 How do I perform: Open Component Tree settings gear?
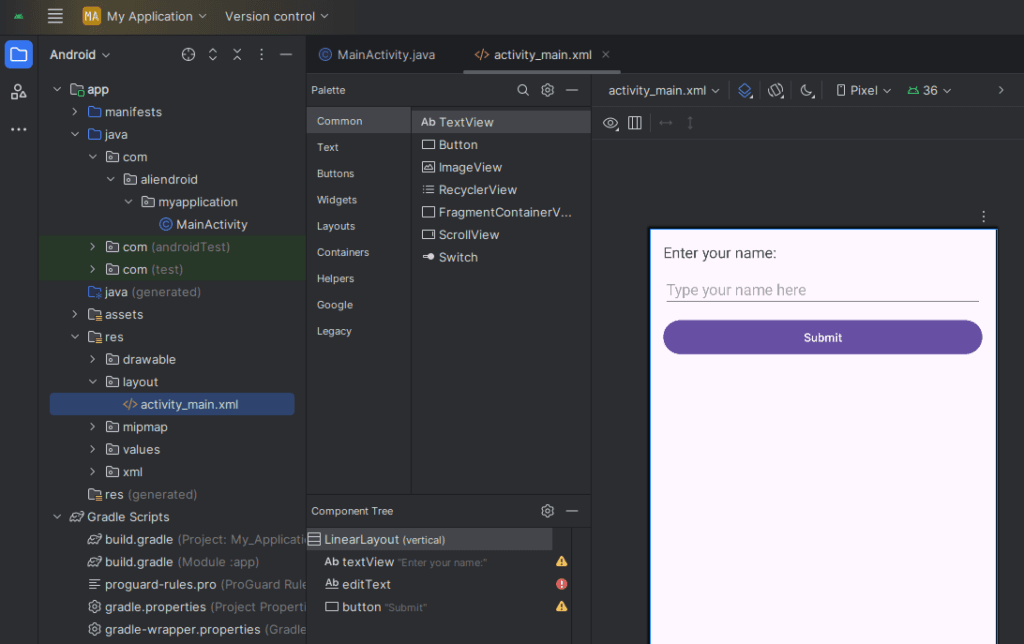547,511
